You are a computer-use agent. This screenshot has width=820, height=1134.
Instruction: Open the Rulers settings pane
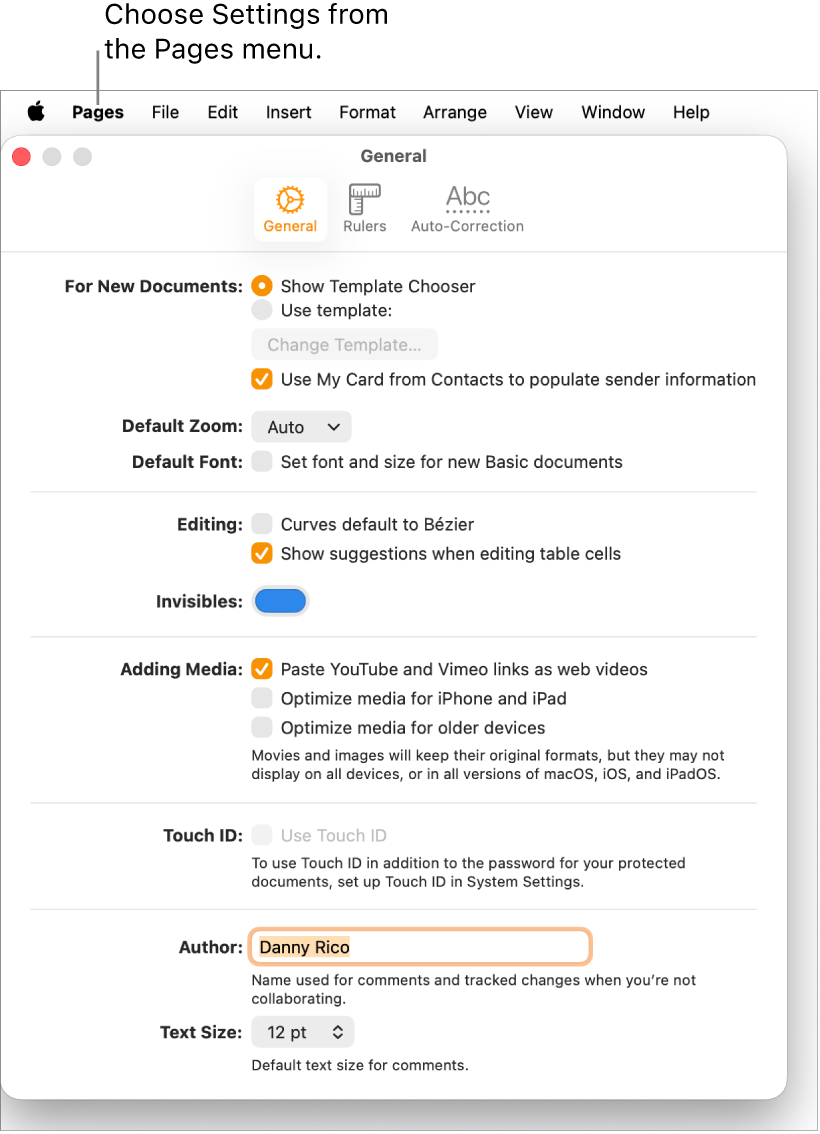coord(364,207)
